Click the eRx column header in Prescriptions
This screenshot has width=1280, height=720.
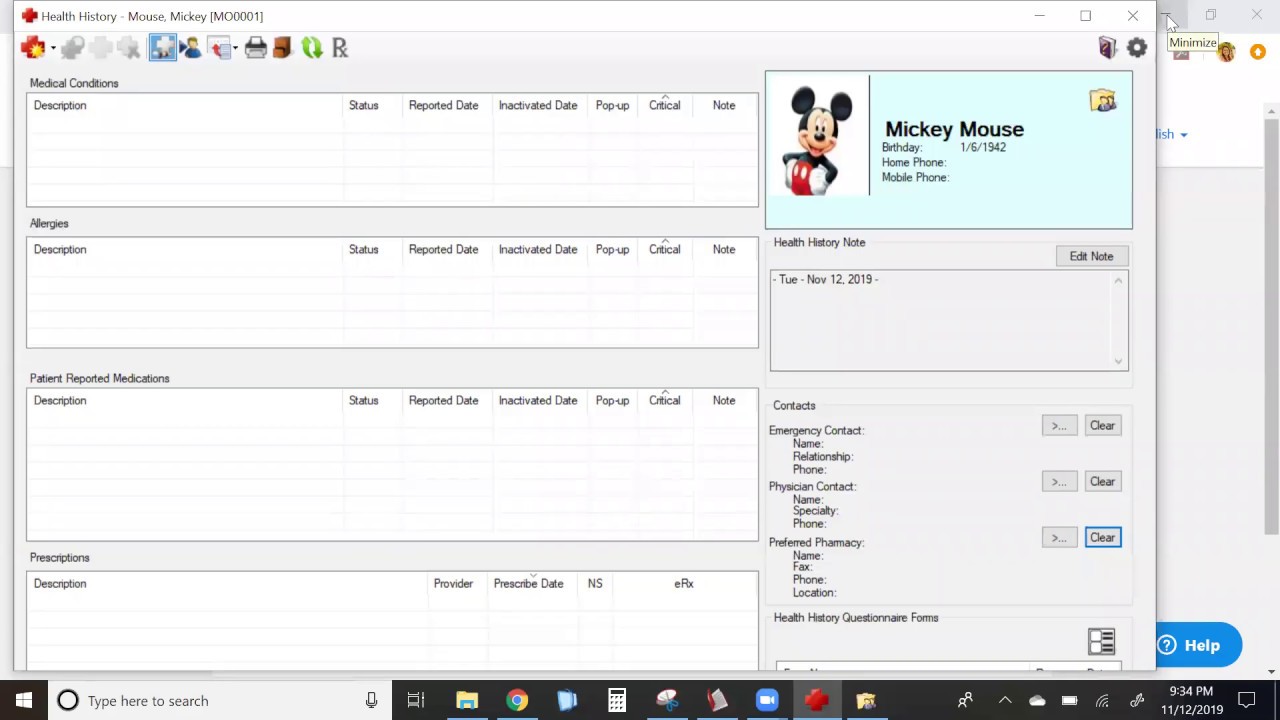coord(684,583)
